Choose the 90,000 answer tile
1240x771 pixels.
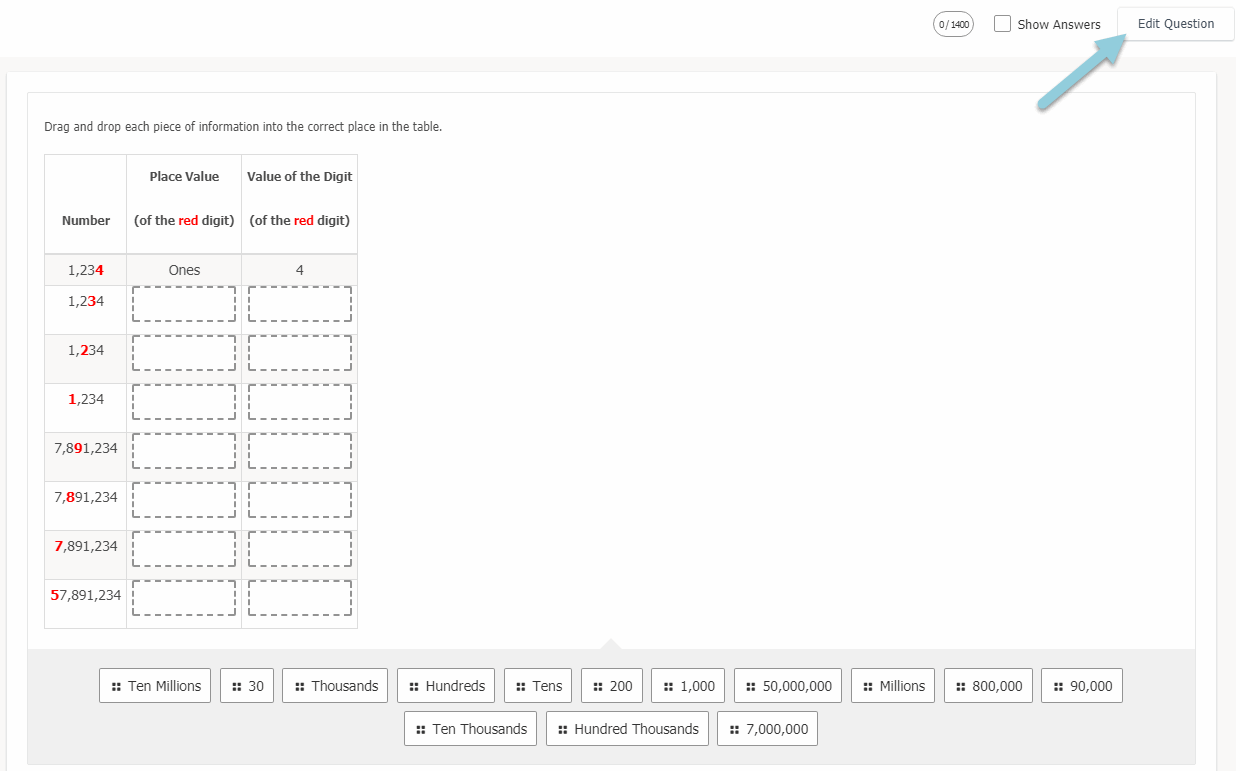[1083, 686]
